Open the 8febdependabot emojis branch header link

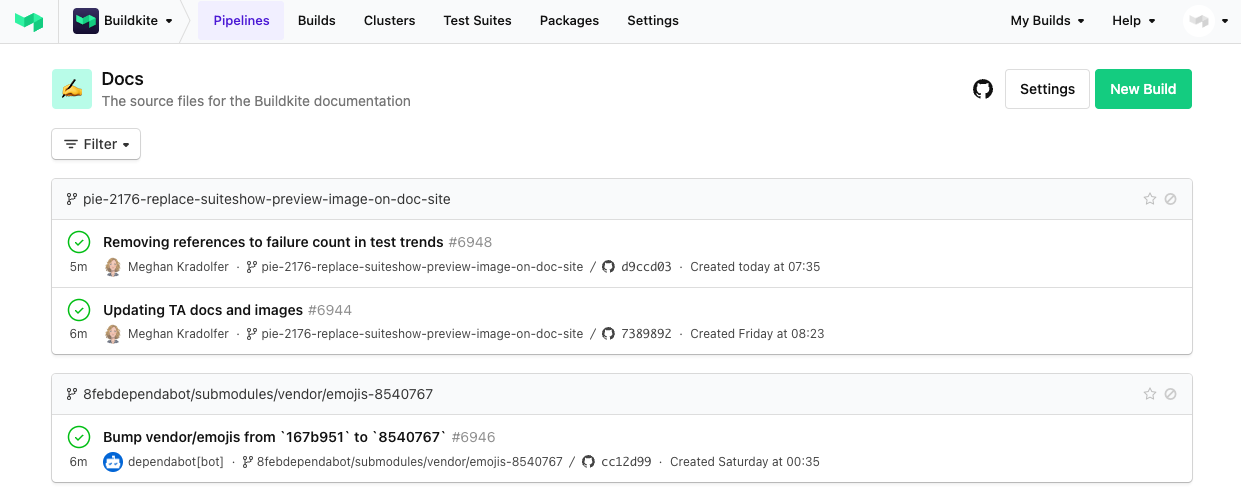(x=250, y=394)
